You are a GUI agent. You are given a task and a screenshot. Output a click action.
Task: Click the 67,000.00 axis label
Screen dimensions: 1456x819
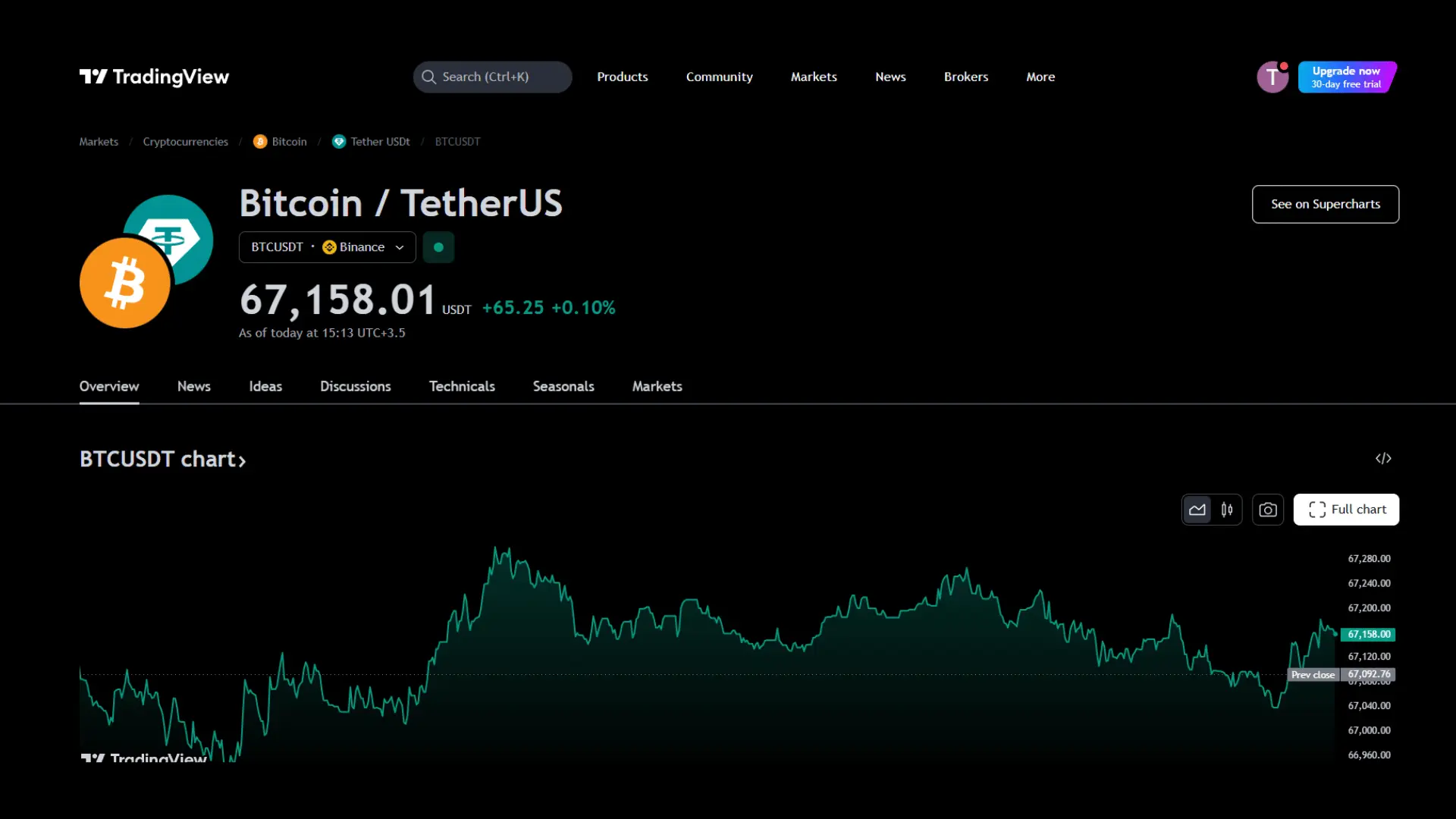tap(1369, 730)
